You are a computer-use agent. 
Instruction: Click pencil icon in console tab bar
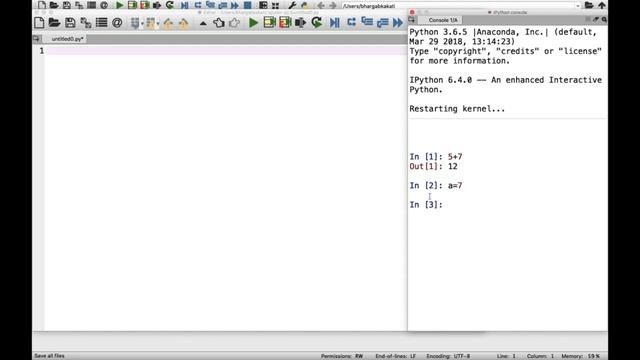tap(596, 19)
